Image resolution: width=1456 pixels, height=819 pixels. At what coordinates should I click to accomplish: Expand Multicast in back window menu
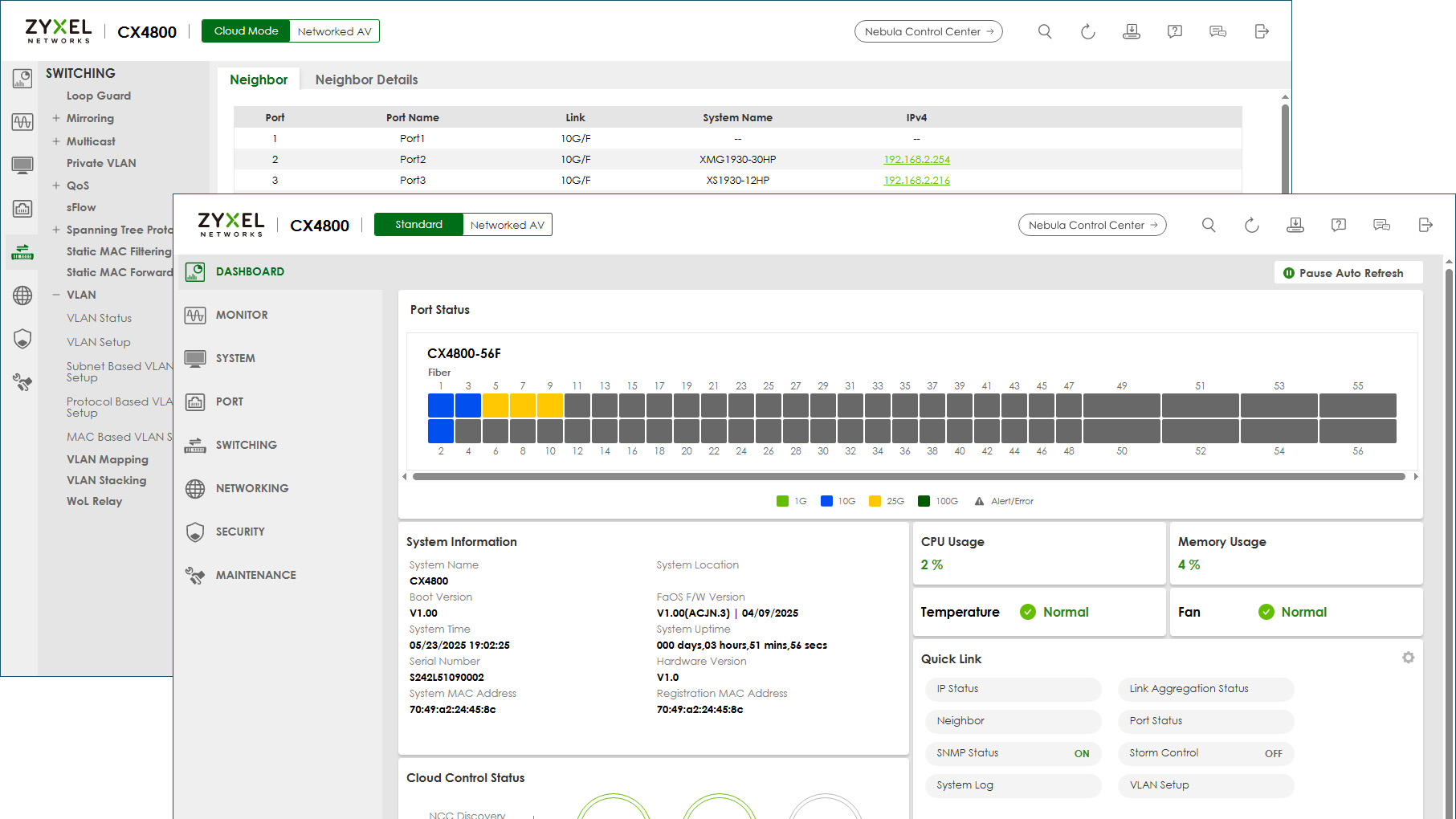click(x=56, y=141)
